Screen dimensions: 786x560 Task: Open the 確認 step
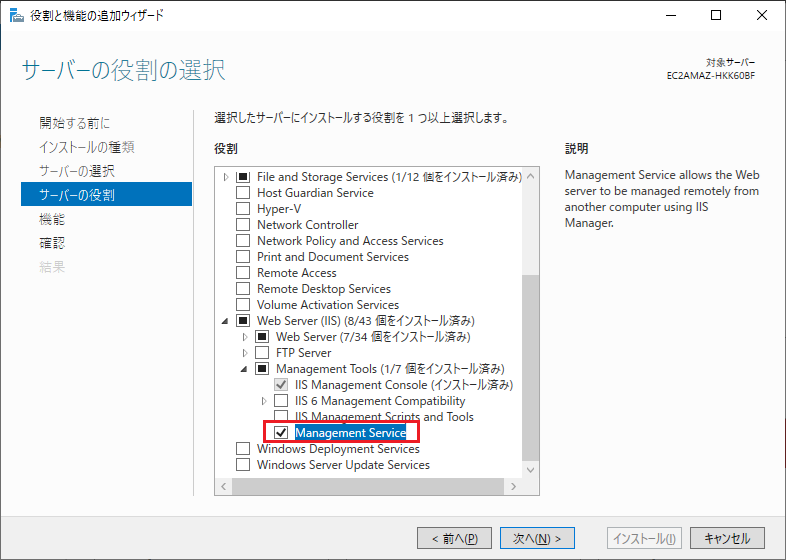coord(52,243)
